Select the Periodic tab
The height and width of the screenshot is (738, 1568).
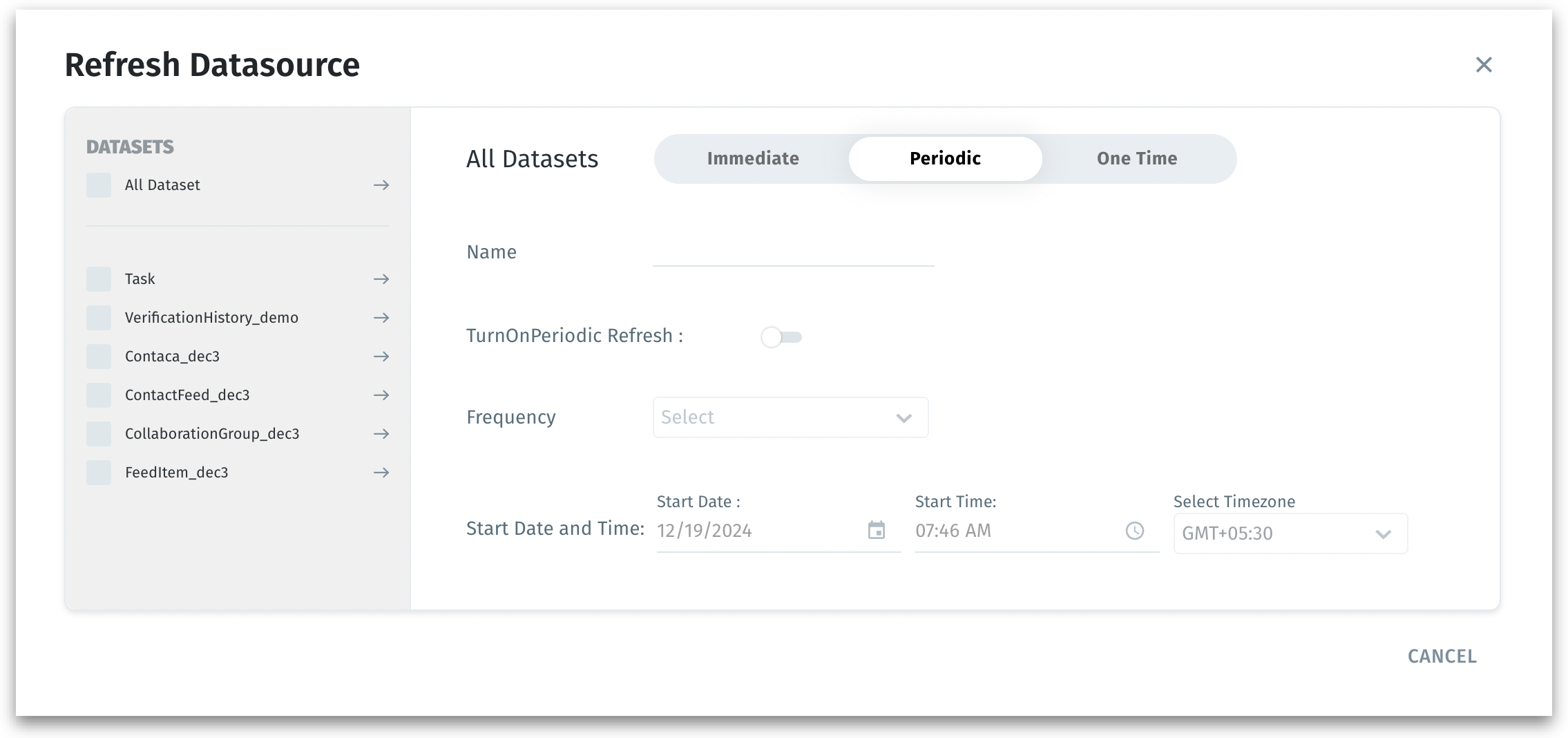tap(945, 159)
